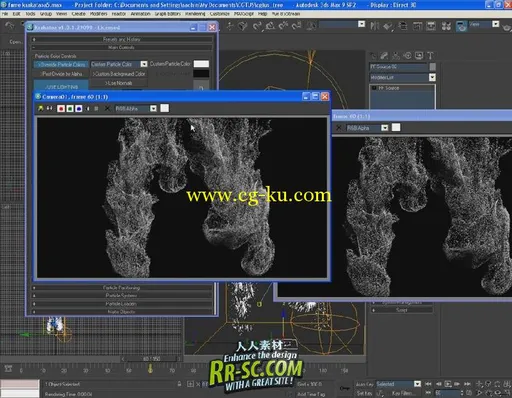Switch to the Hierarchy command panel tab
This screenshot has width=512, height=398.
(x=396, y=56)
